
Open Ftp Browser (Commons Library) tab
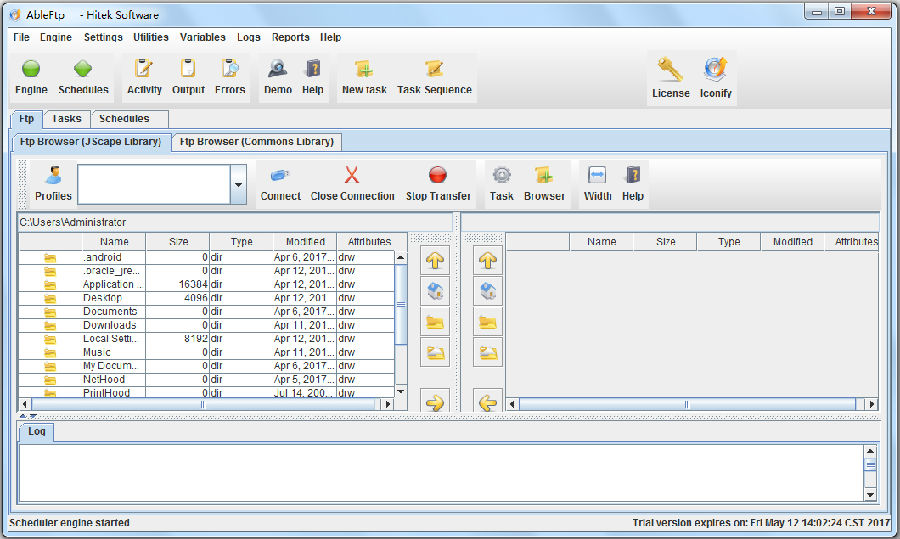click(x=257, y=142)
